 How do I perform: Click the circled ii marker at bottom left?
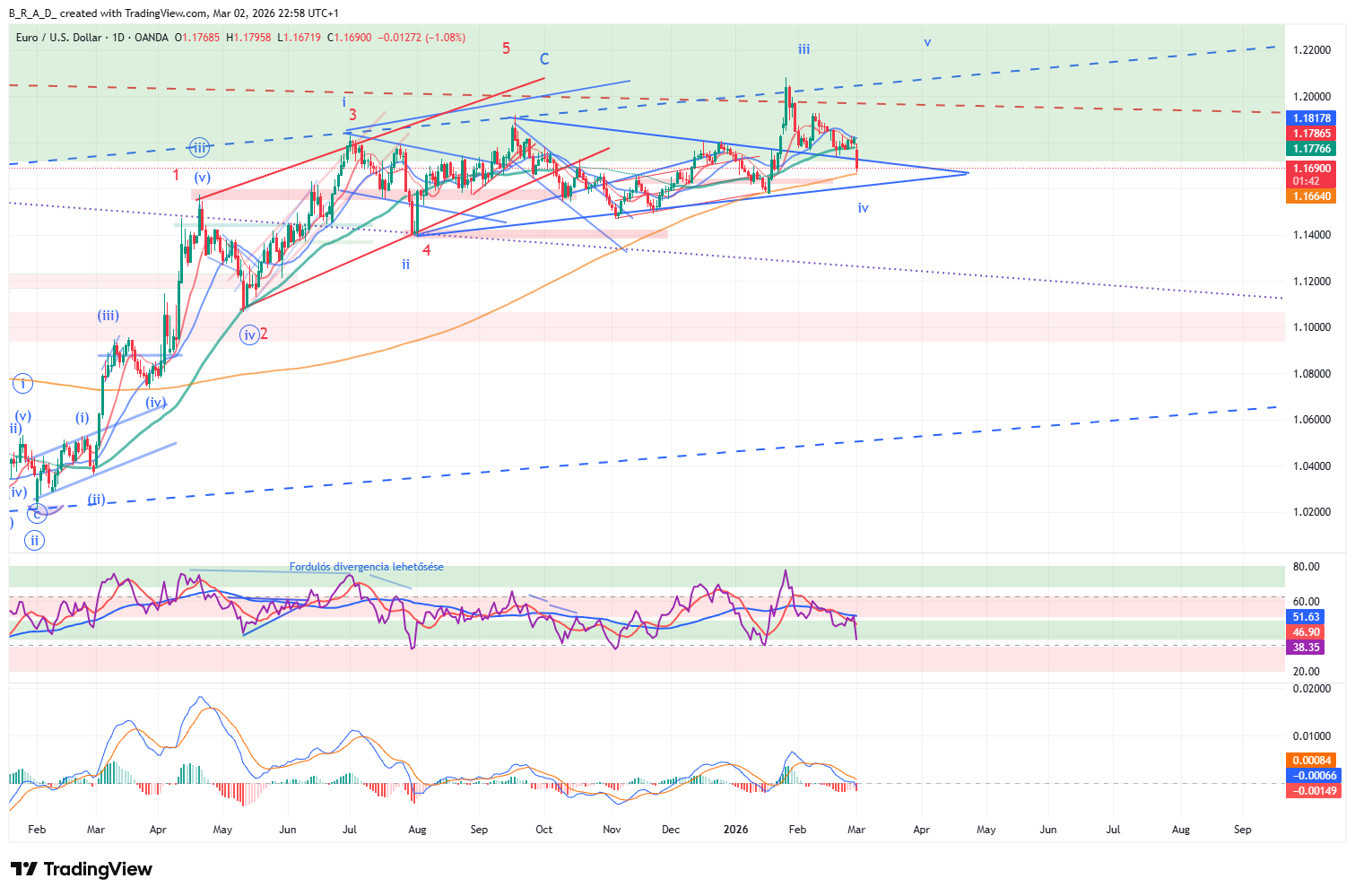(x=34, y=540)
